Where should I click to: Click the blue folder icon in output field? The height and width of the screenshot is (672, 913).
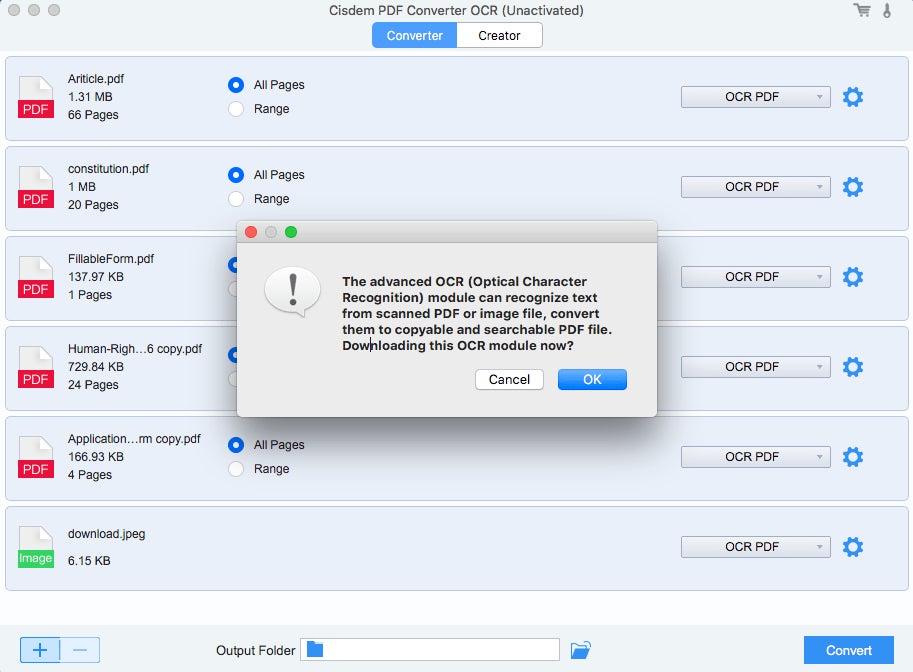point(315,649)
